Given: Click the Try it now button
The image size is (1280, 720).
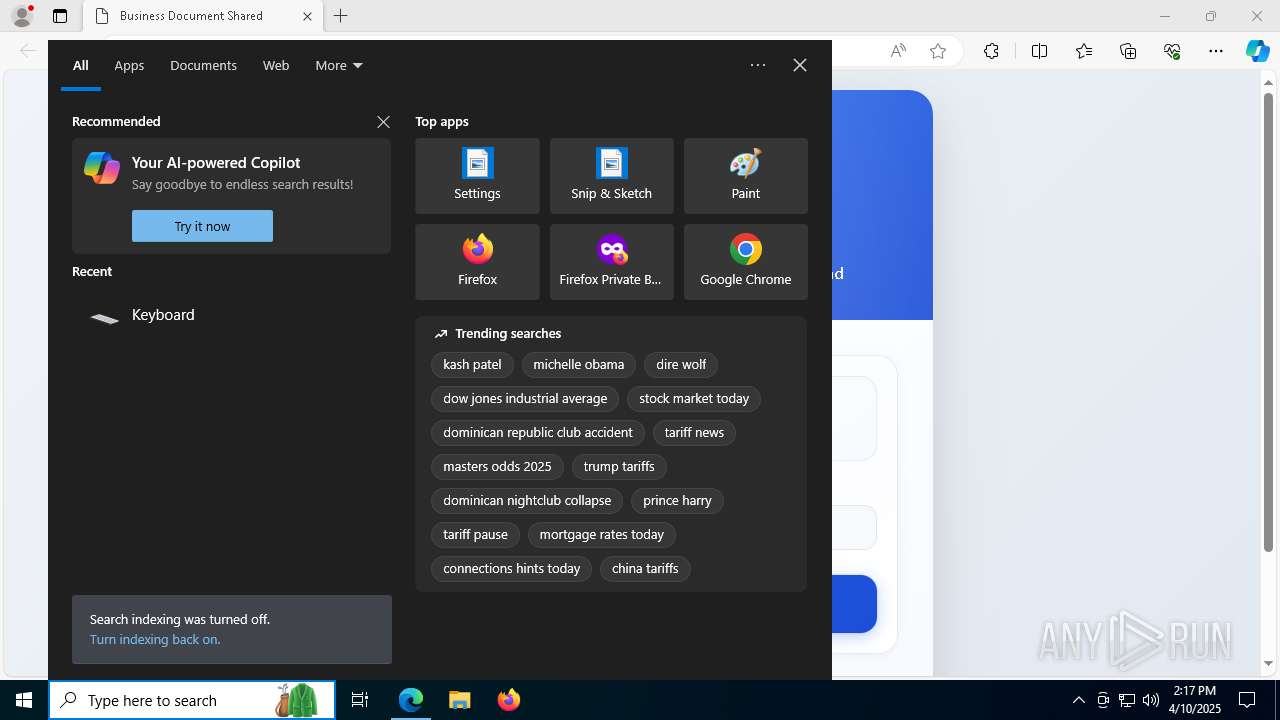Looking at the screenshot, I should click(202, 226).
